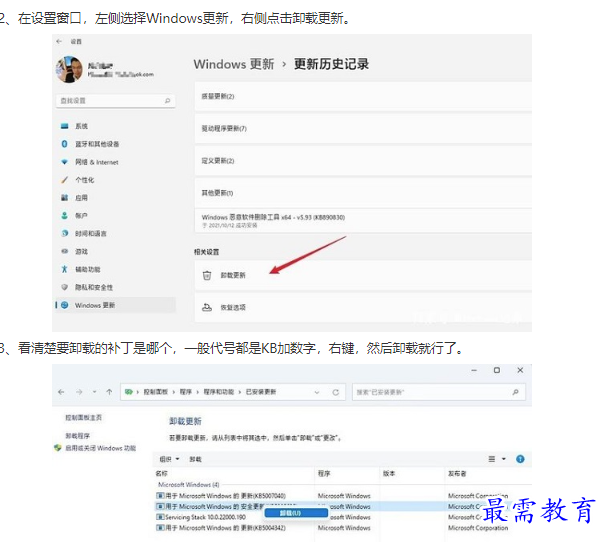
Task: Expand the 质量更新(2) section
Action: (363, 96)
